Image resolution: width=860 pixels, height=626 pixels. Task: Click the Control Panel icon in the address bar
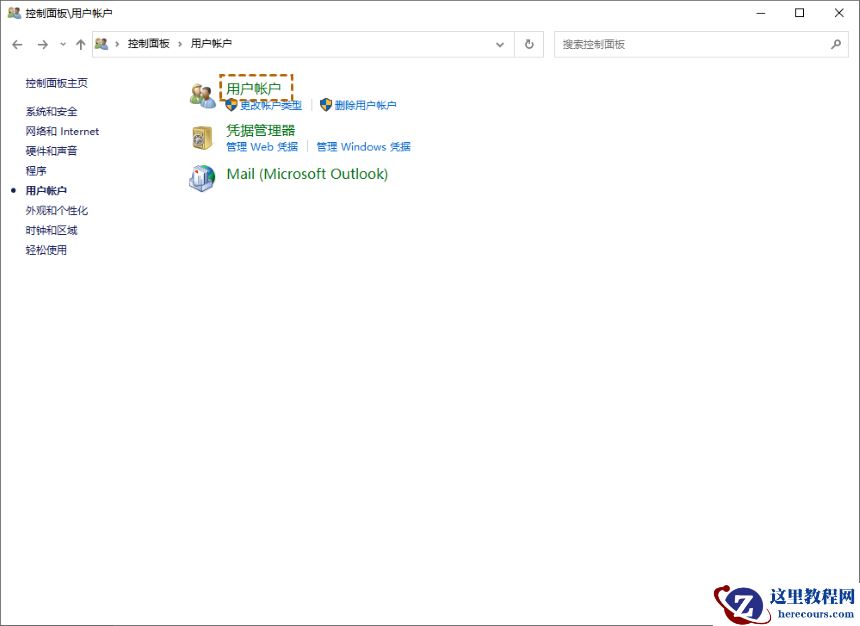click(100, 44)
